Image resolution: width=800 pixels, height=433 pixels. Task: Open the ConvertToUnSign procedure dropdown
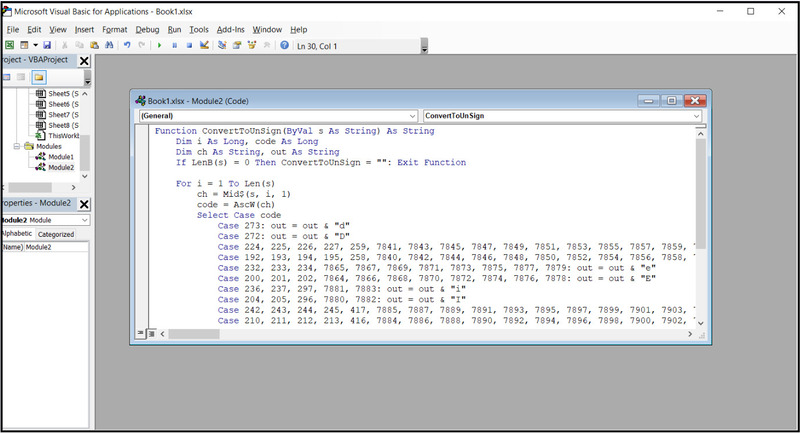(x=696, y=116)
